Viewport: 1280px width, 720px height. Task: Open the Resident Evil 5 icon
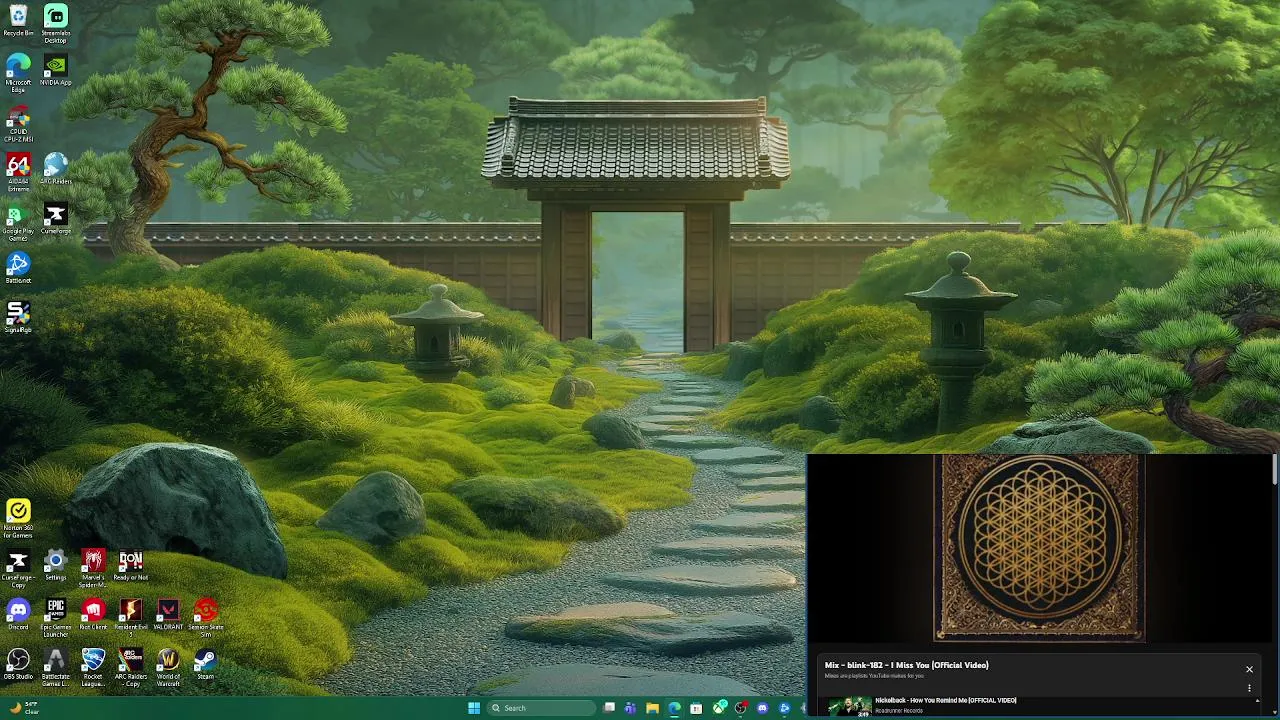click(131, 617)
